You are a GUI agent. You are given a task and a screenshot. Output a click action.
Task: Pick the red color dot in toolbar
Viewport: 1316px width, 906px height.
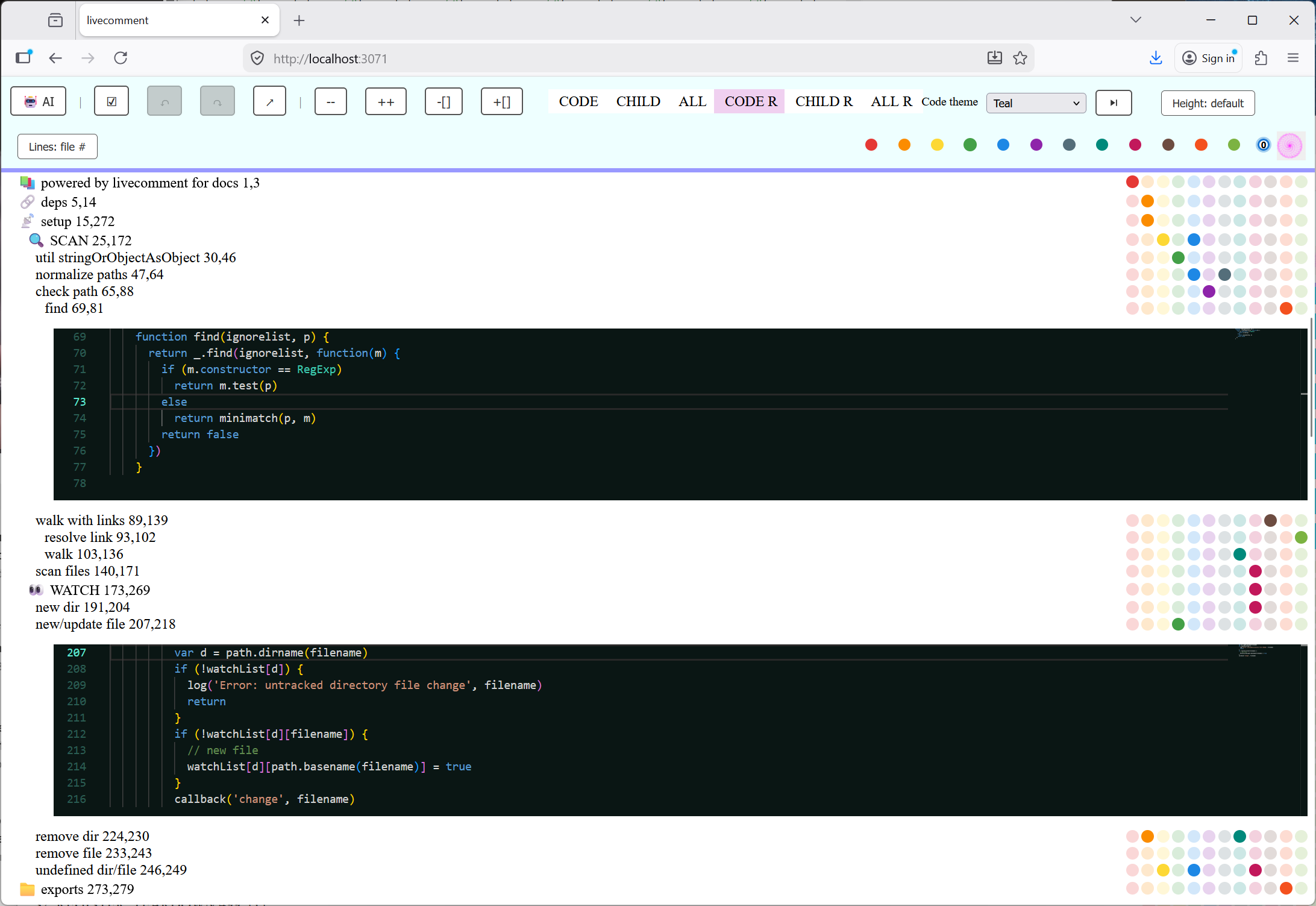click(871, 145)
